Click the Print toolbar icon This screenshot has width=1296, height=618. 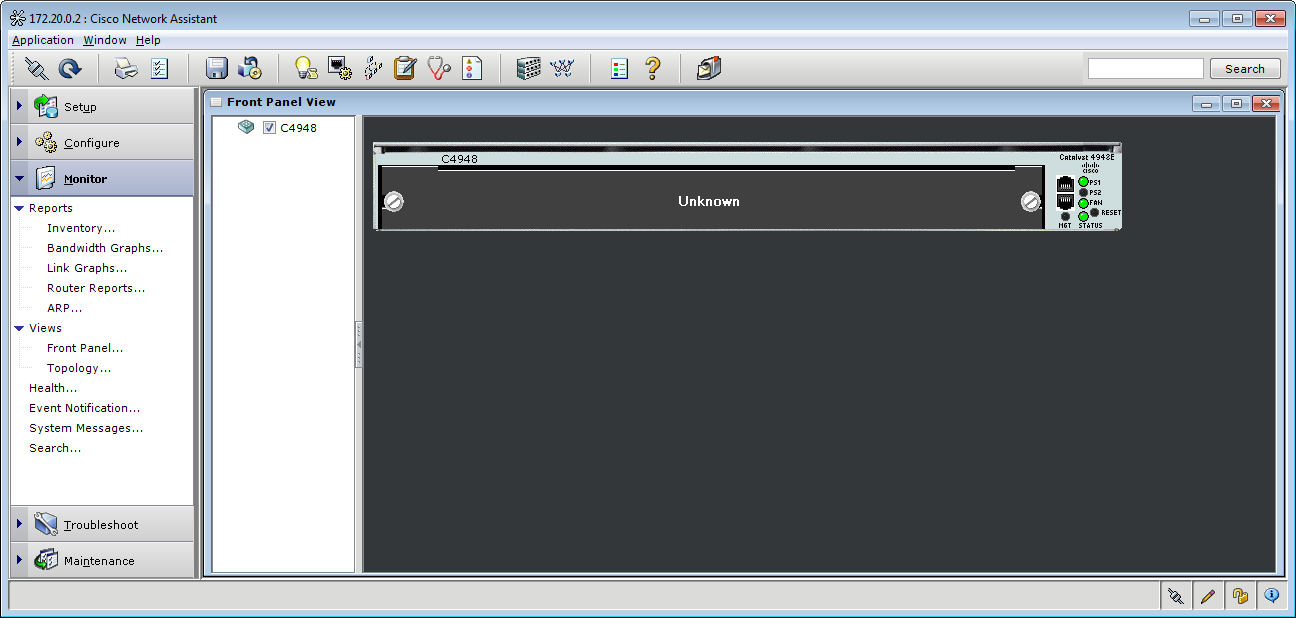(126, 68)
